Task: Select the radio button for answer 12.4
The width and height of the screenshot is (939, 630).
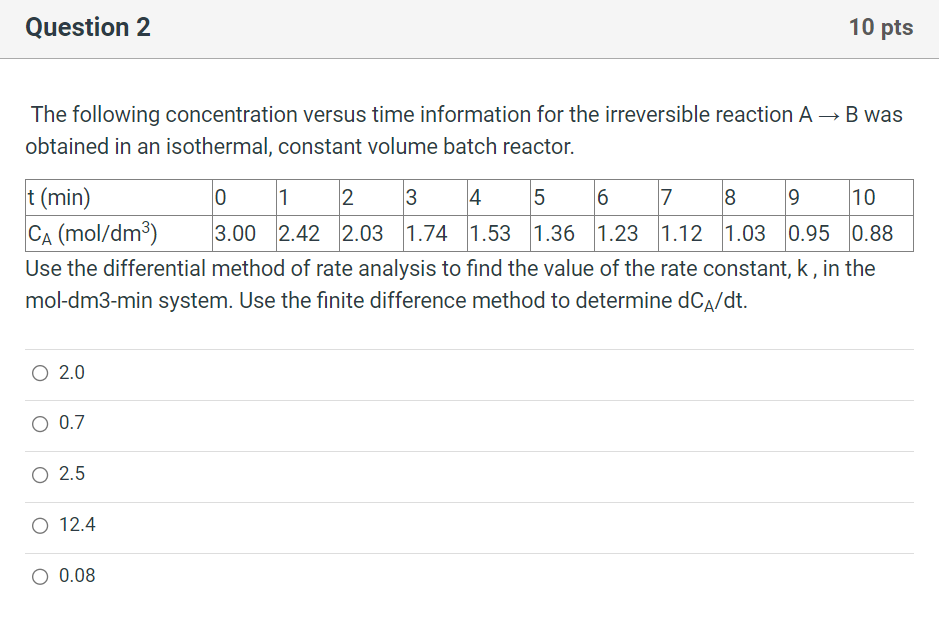Action: pyautogui.click(x=40, y=525)
